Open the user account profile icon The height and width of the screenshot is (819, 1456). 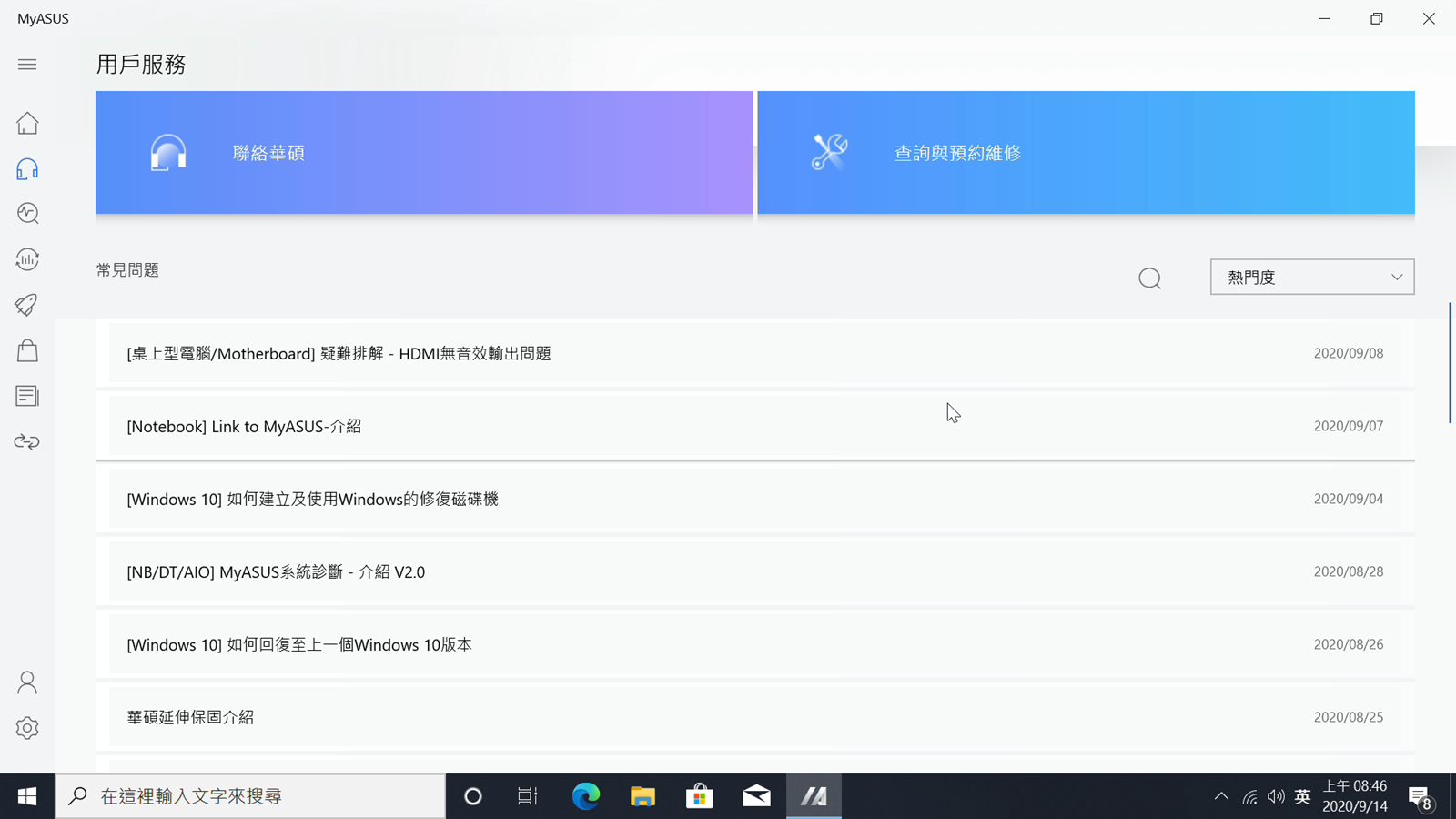tap(27, 682)
